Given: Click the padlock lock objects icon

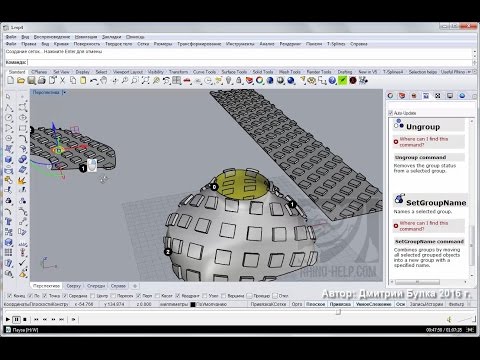Looking at the screenshot, I should [239, 80].
